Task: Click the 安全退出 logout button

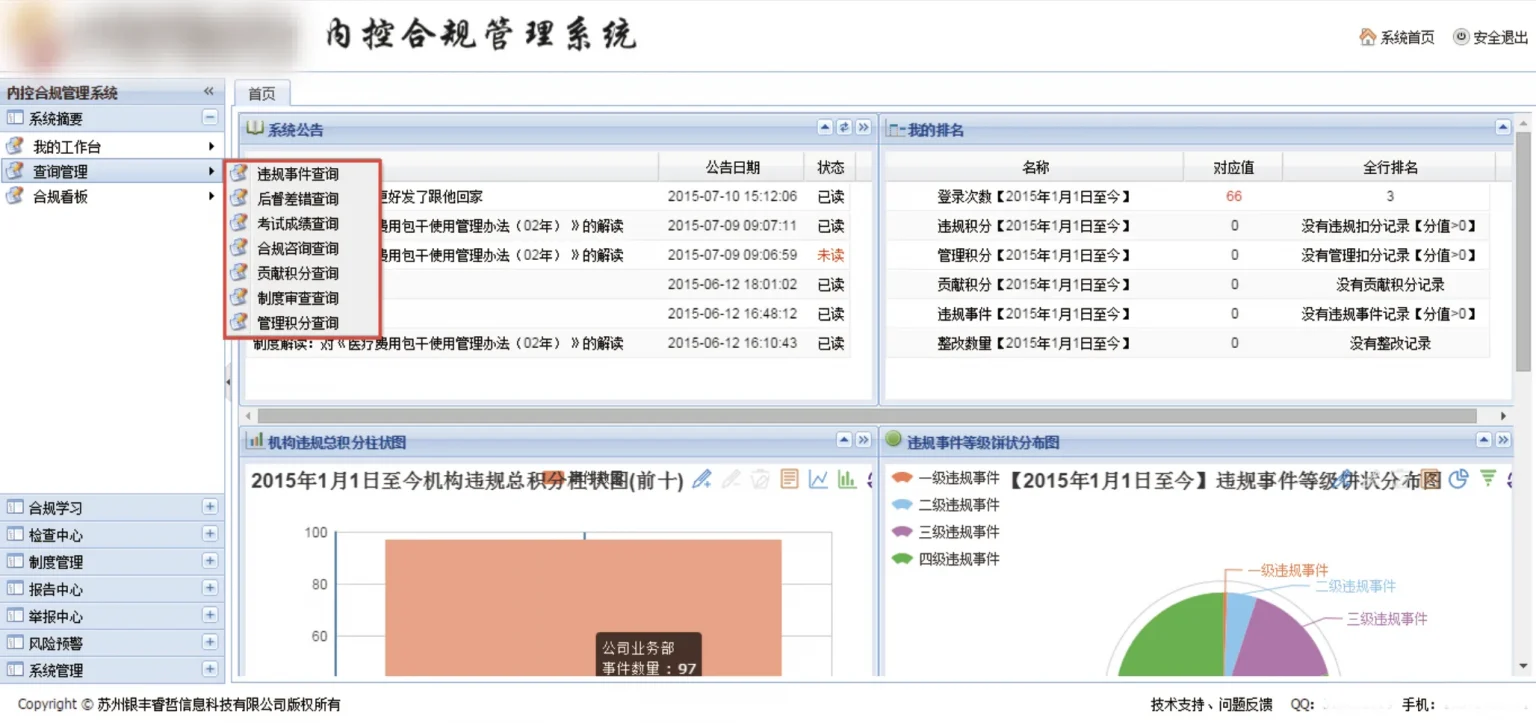Action: pyautogui.click(x=1490, y=37)
